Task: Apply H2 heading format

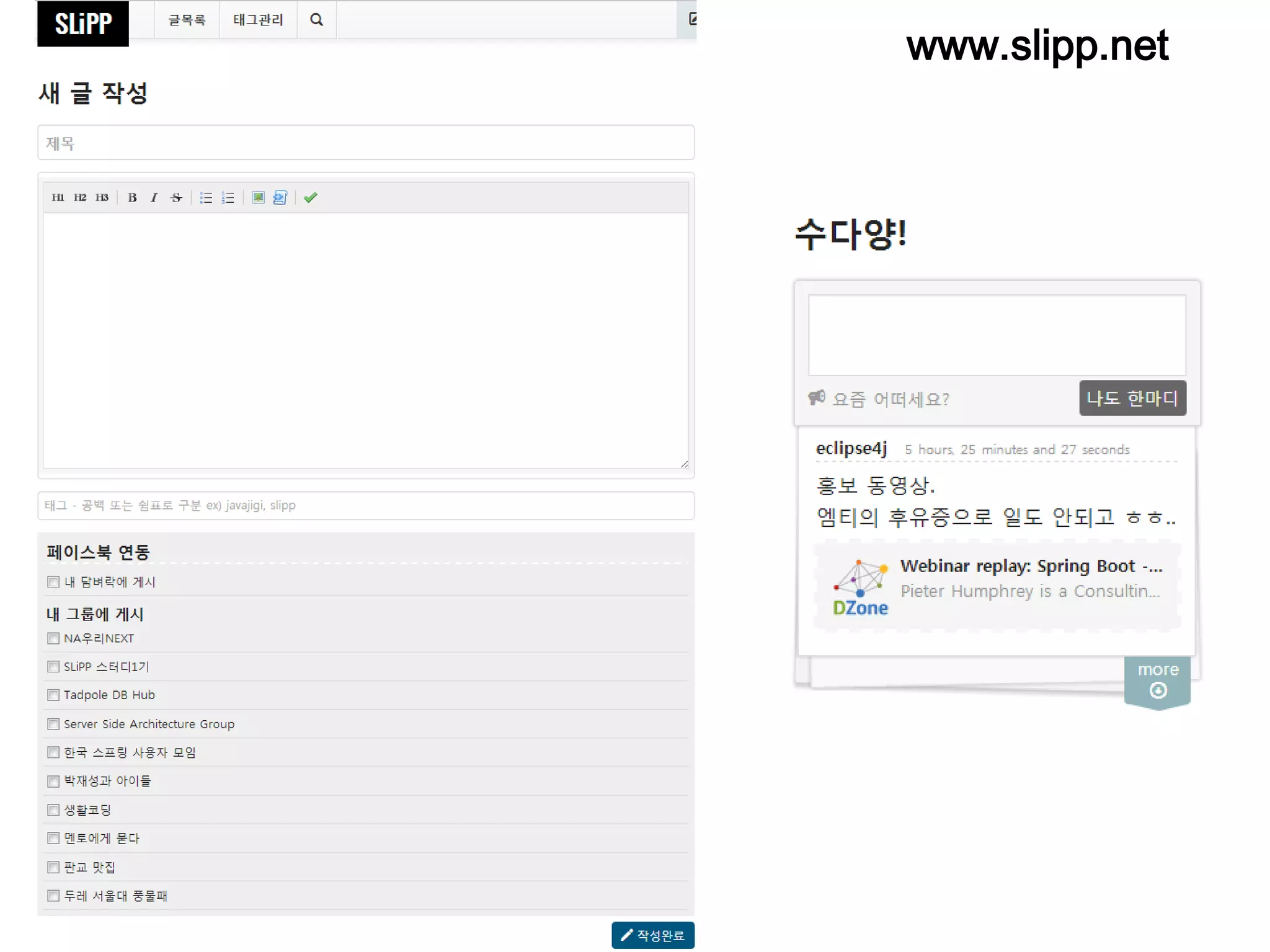Action: point(80,198)
